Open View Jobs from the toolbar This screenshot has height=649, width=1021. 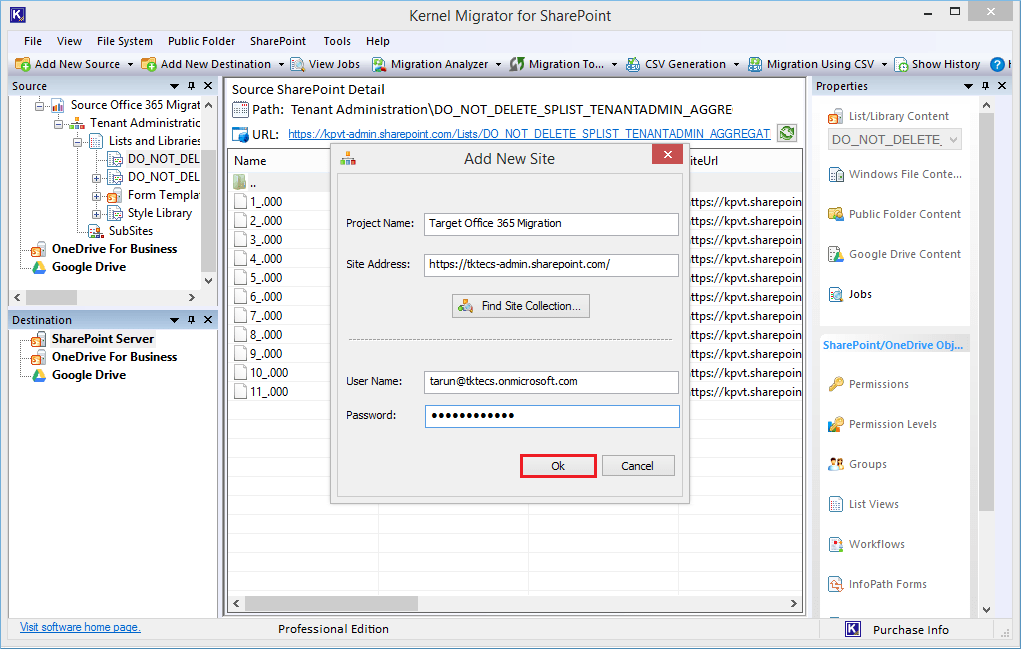click(325, 64)
